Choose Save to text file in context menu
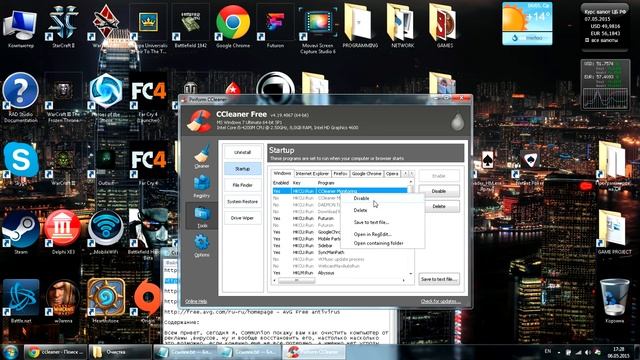The height and width of the screenshot is (360, 640). click(371, 222)
